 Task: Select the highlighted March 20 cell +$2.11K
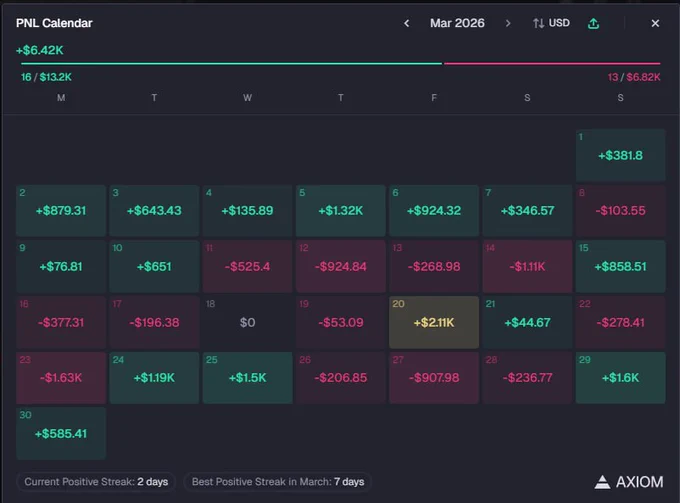[434, 322]
